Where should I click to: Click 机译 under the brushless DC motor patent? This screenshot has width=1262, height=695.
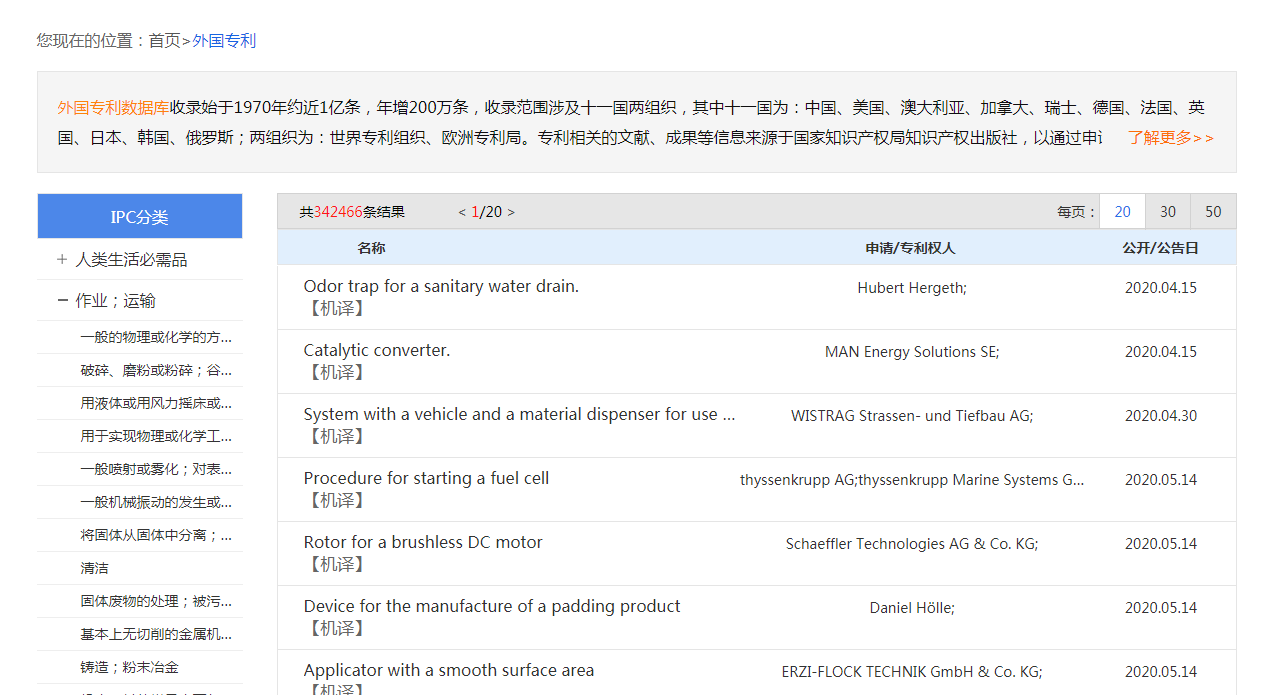point(336,565)
